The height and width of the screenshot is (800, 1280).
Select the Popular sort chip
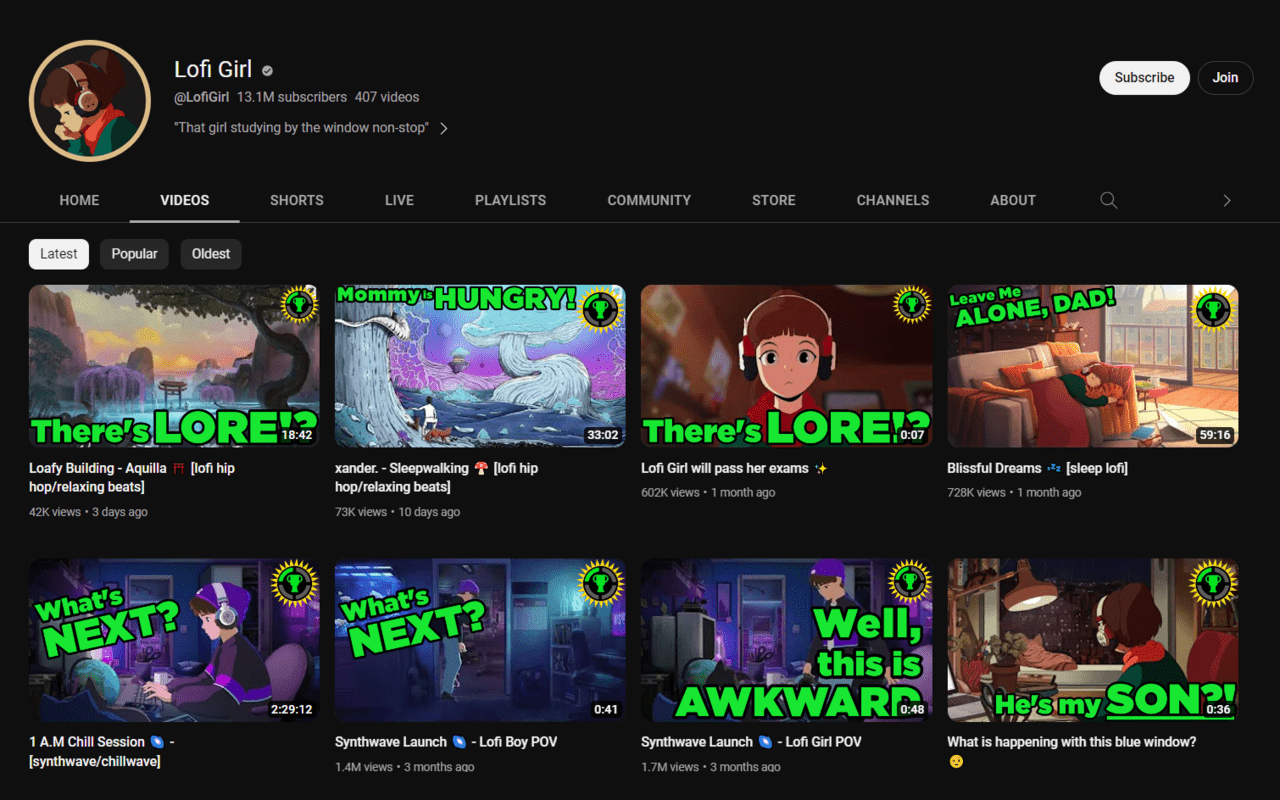(x=134, y=254)
